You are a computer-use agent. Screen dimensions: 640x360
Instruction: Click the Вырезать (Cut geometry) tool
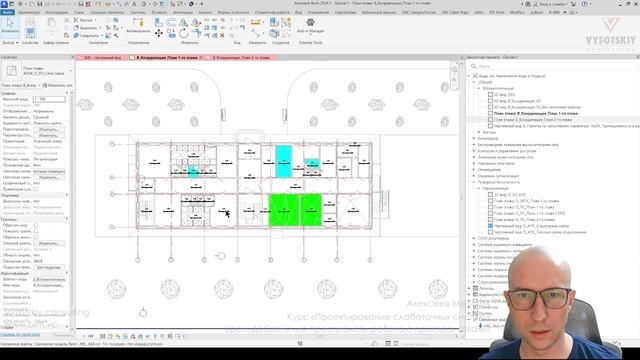pos(87,28)
